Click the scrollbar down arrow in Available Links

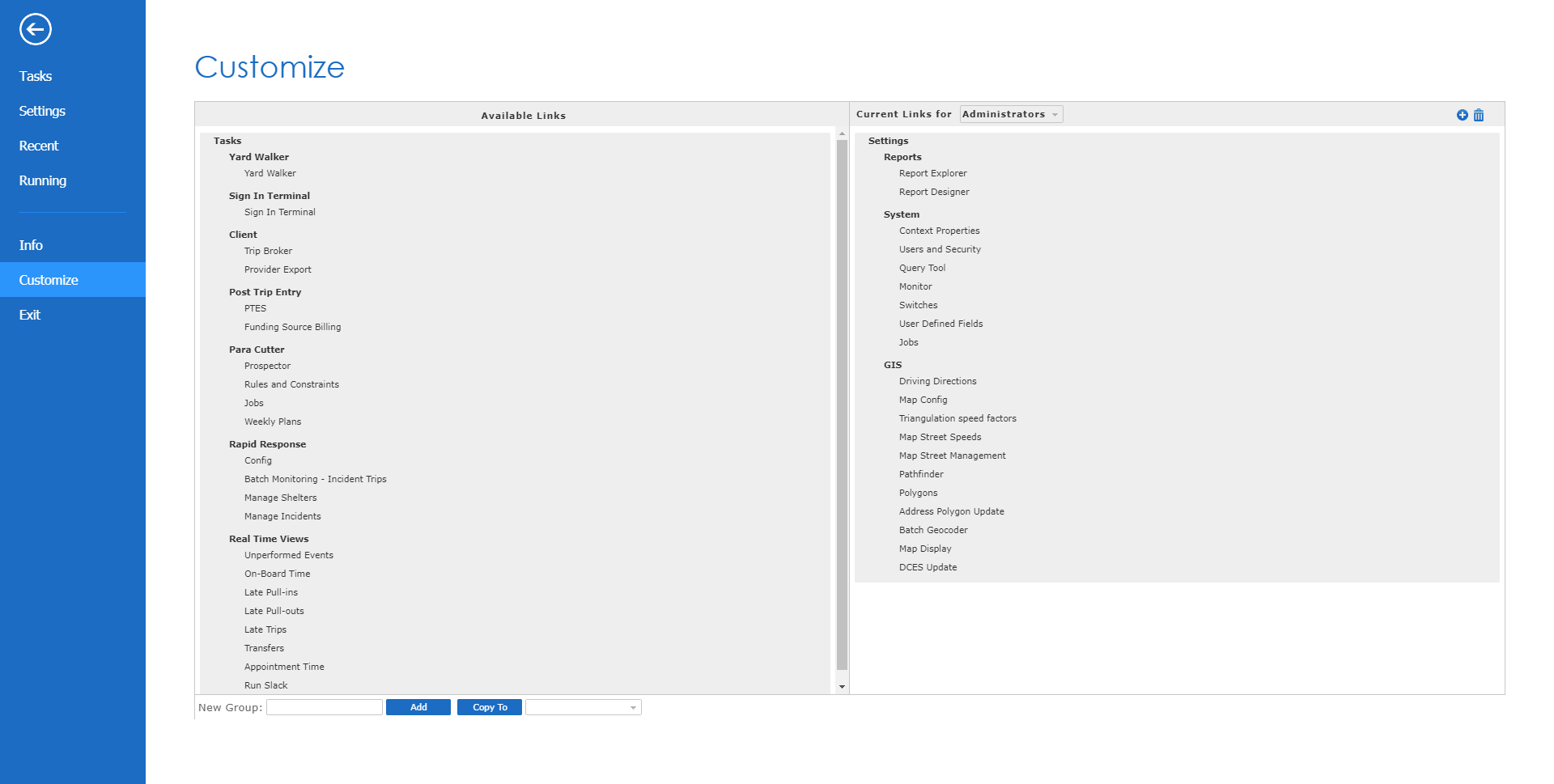[x=842, y=687]
